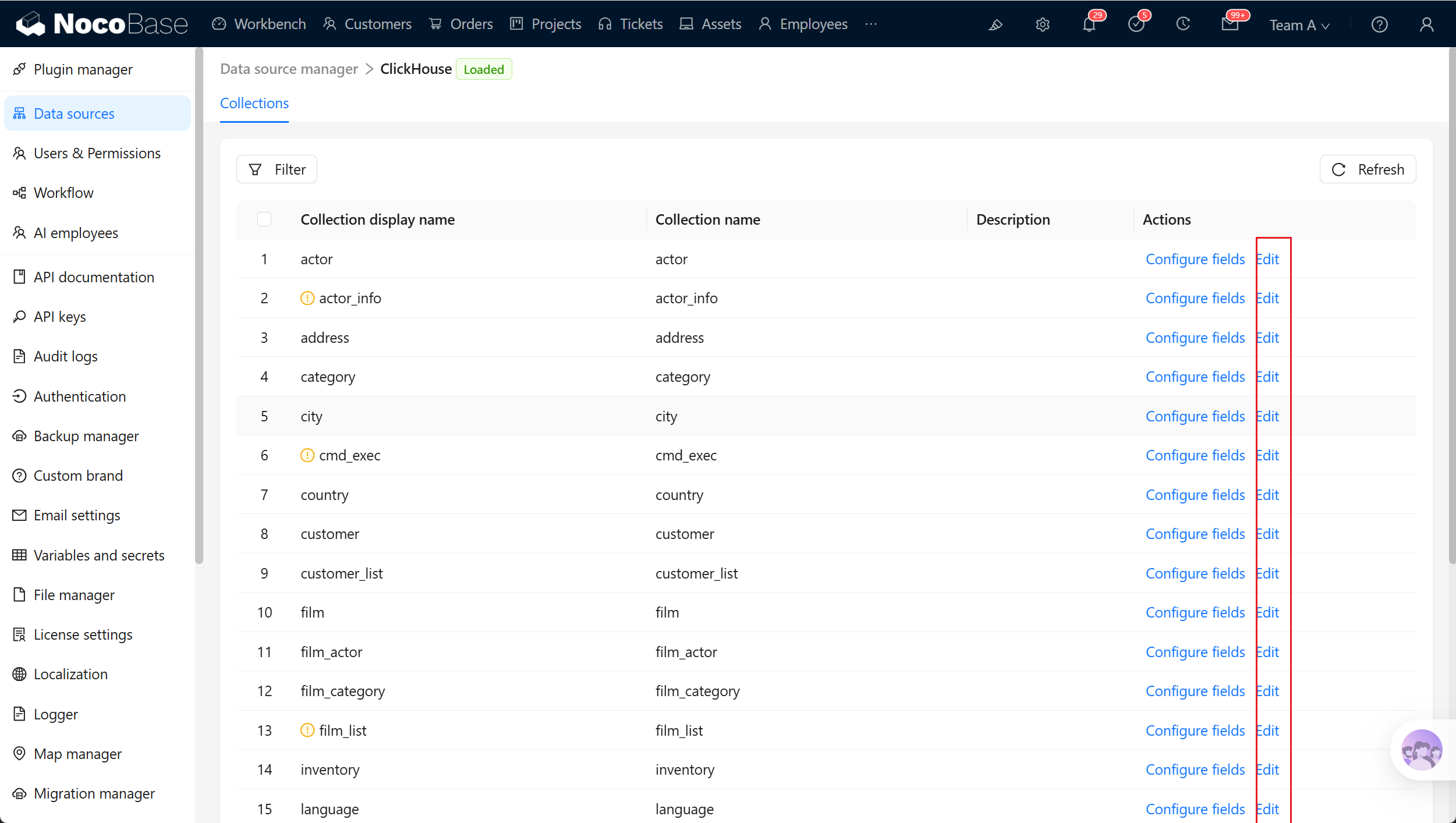The height and width of the screenshot is (823, 1456).
Task: Click Configure fields for the city collection
Action: coord(1195,416)
